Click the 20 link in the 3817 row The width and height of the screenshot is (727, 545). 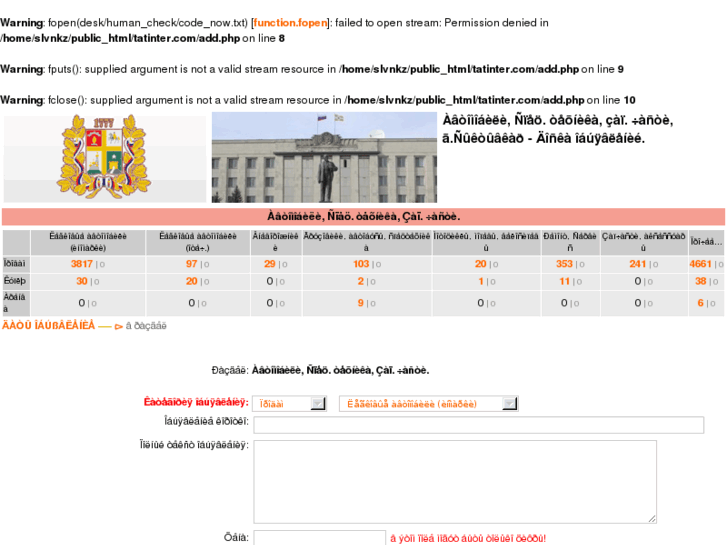pyautogui.click(x=480, y=264)
